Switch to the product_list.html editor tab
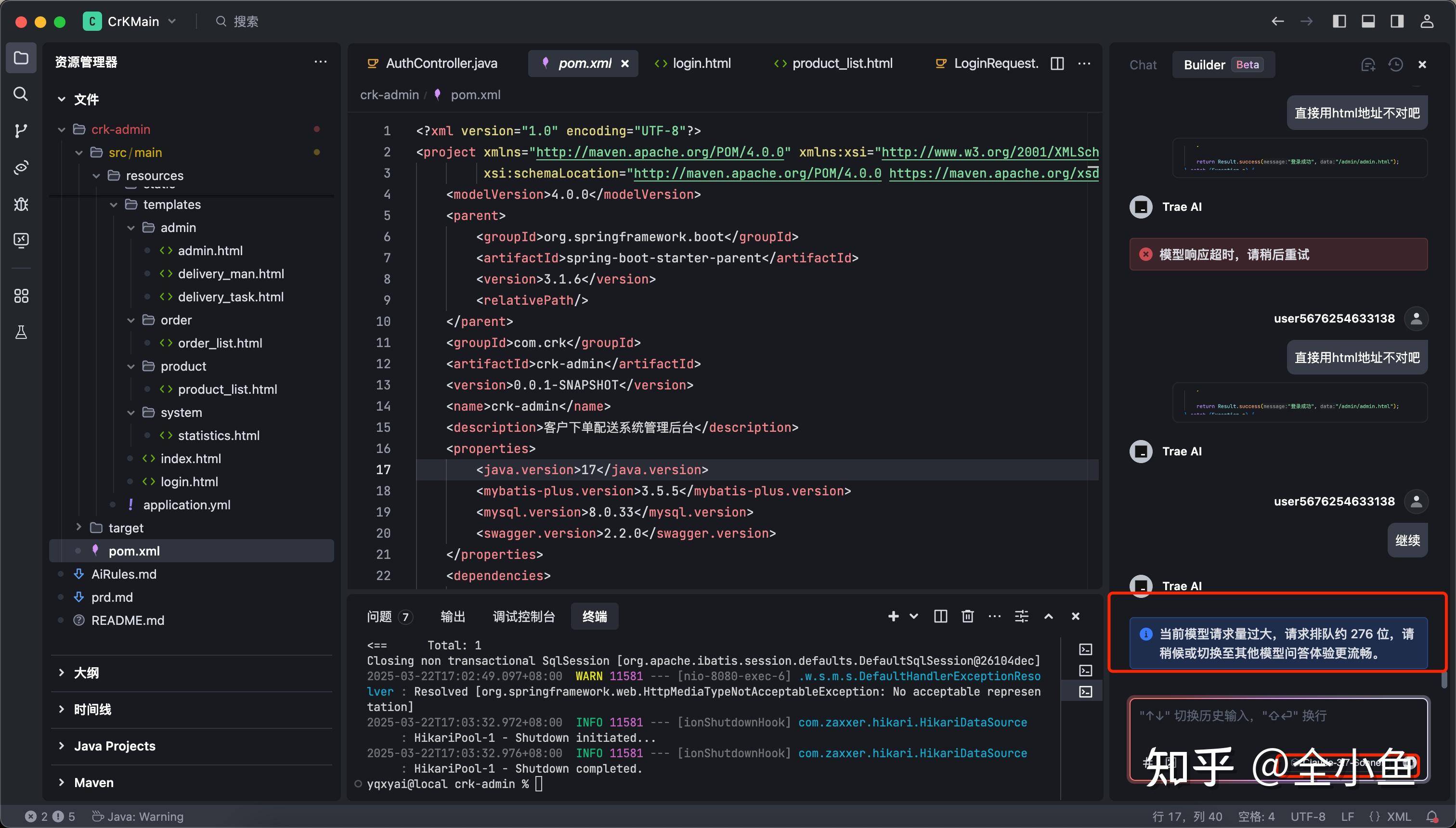The height and width of the screenshot is (828, 1456). click(x=833, y=63)
